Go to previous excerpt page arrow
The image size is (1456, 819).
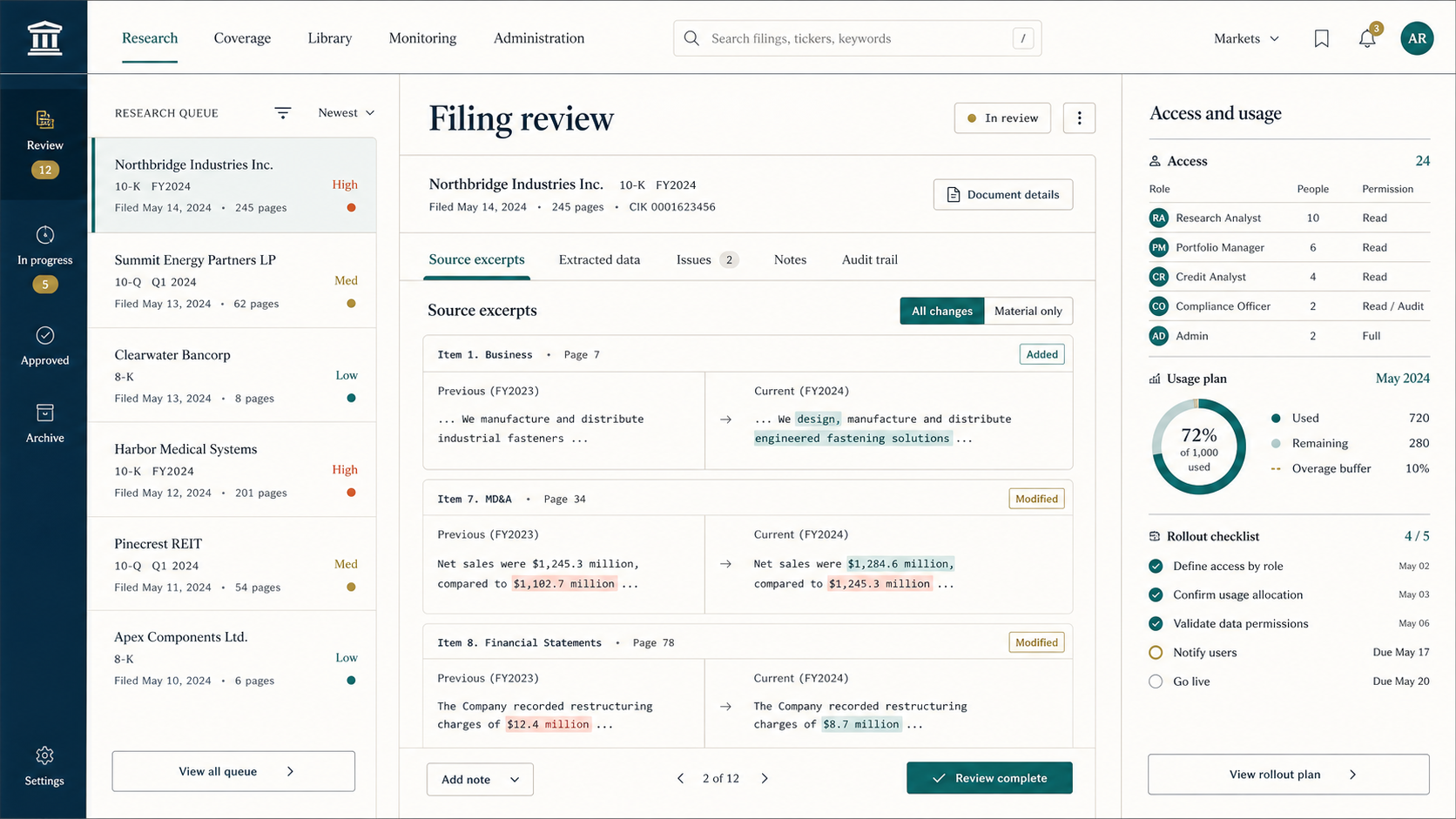click(x=680, y=778)
